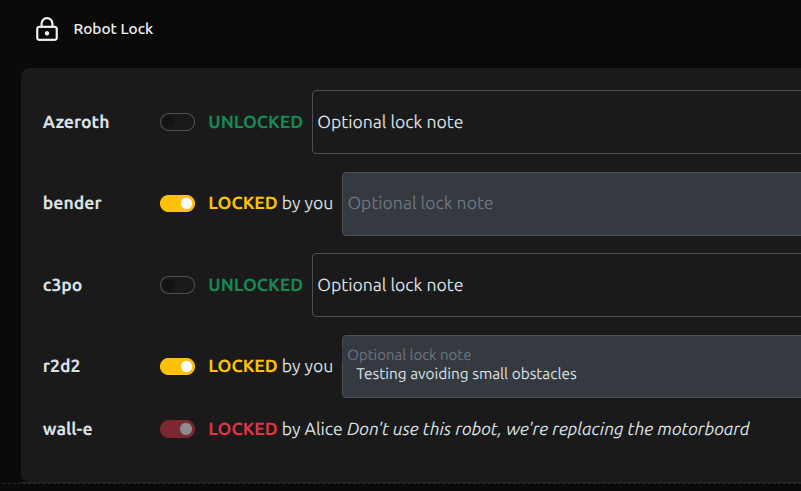
Task: Unlock r2d2 using its yellow toggle
Action: point(177,366)
